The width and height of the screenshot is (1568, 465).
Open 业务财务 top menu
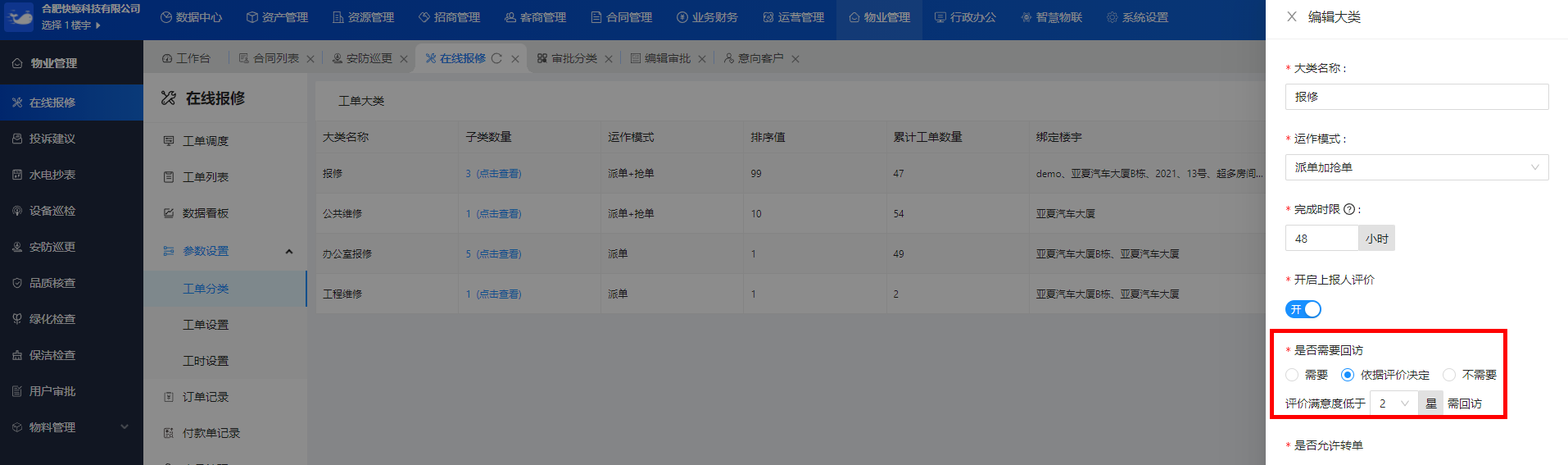click(x=707, y=17)
